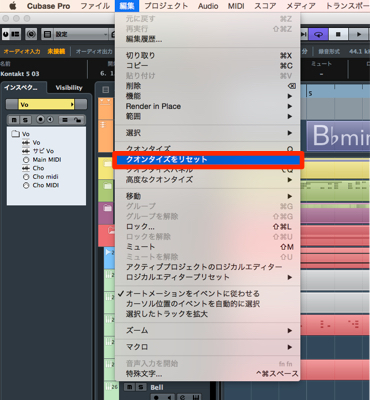The image size is (370, 400).
Task: Open the プロジェクト menu
Action: coord(166,6)
